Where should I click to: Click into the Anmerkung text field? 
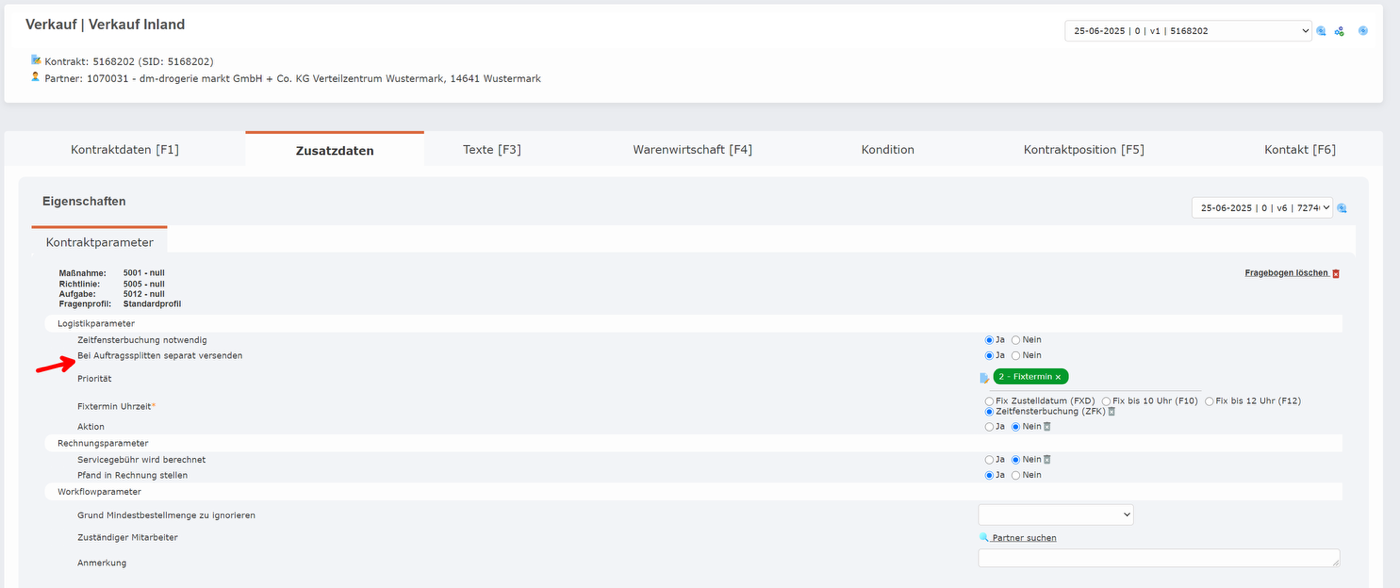[x=1158, y=559]
